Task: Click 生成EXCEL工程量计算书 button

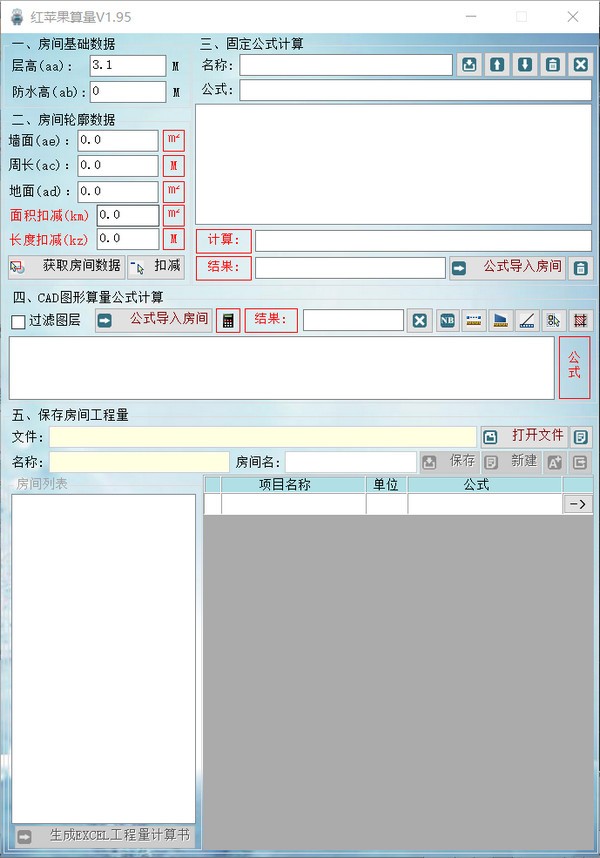Action: 104,836
